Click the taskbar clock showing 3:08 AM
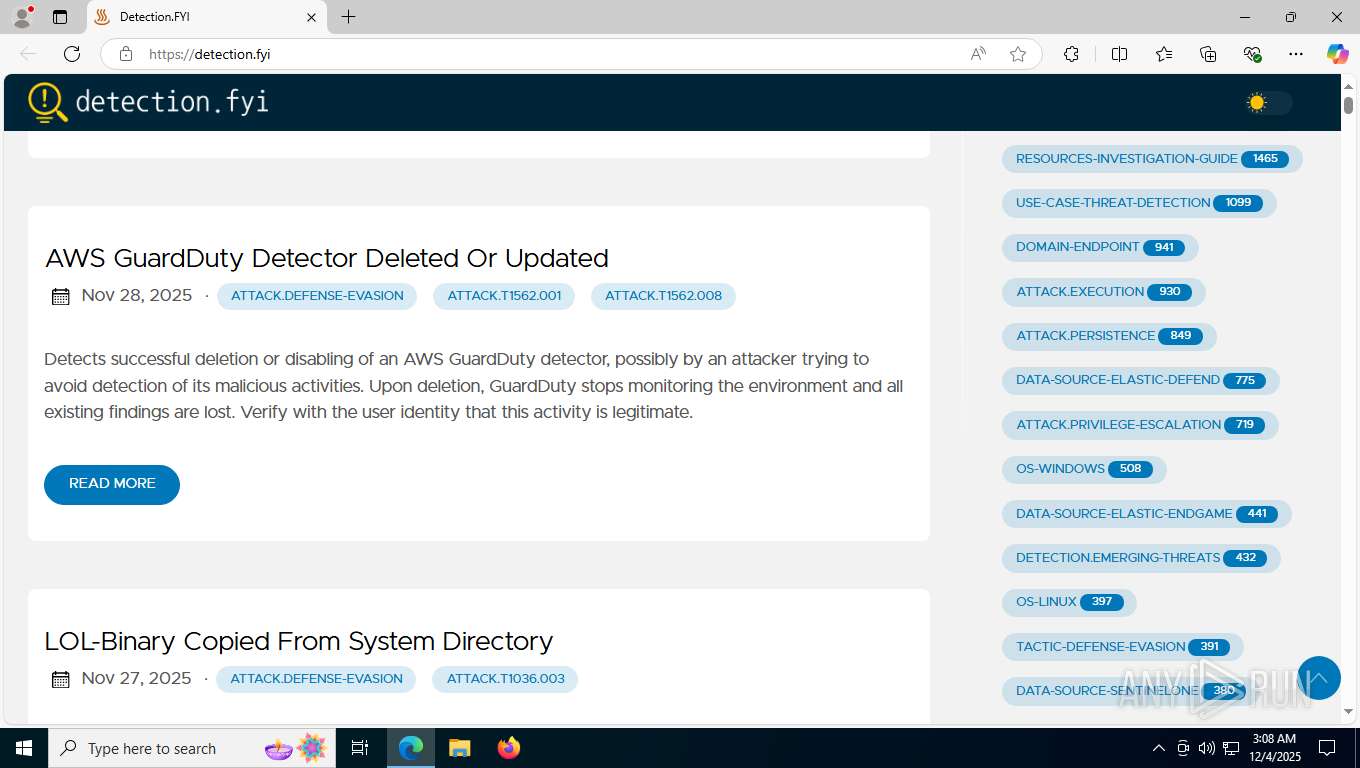 pyautogui.click(x=1274, y=748)
